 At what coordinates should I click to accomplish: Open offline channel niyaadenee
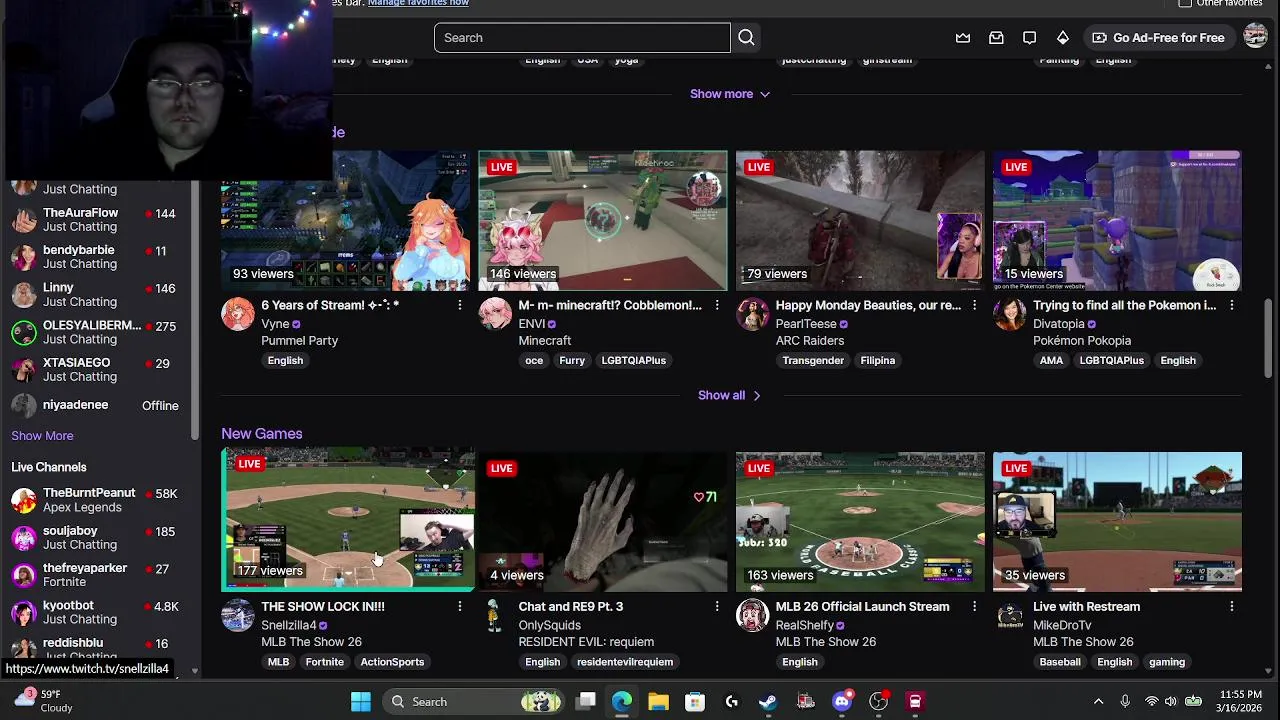[x=96, y=406]
